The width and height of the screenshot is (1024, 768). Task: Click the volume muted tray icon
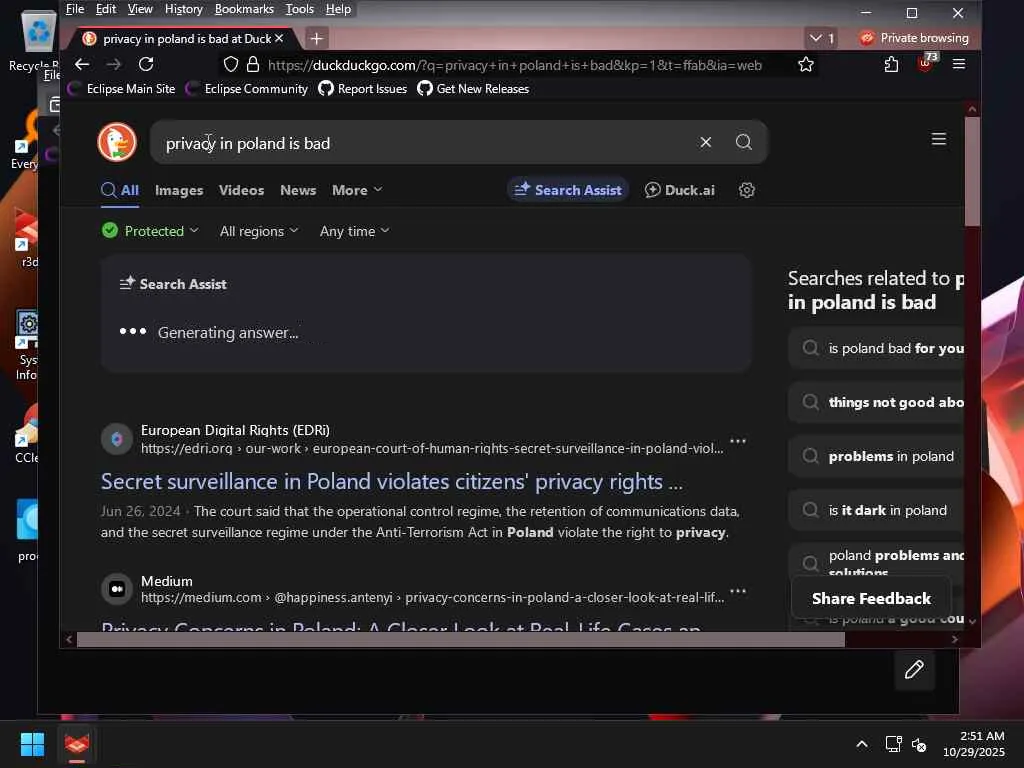coord(920,744)
